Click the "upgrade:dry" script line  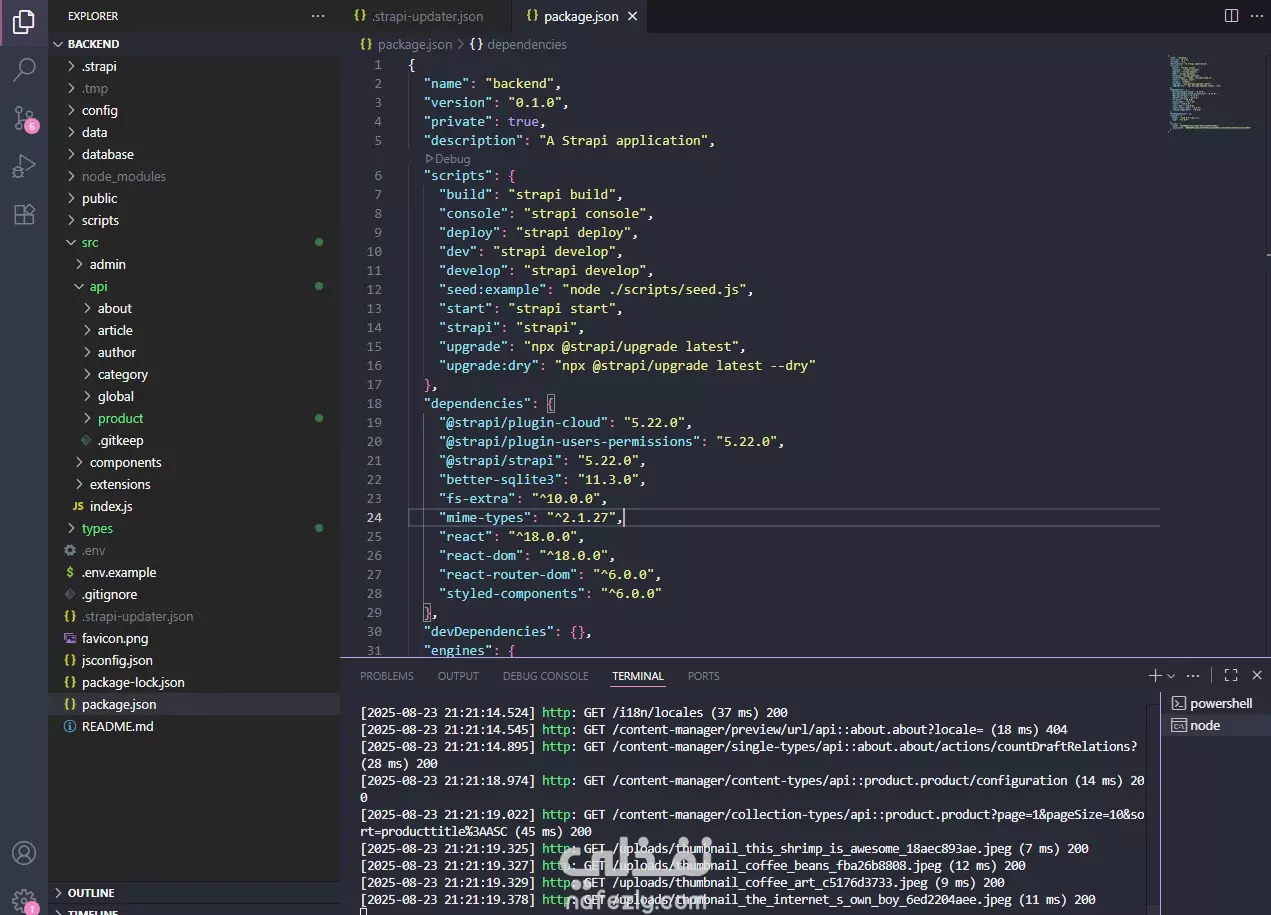628,365
